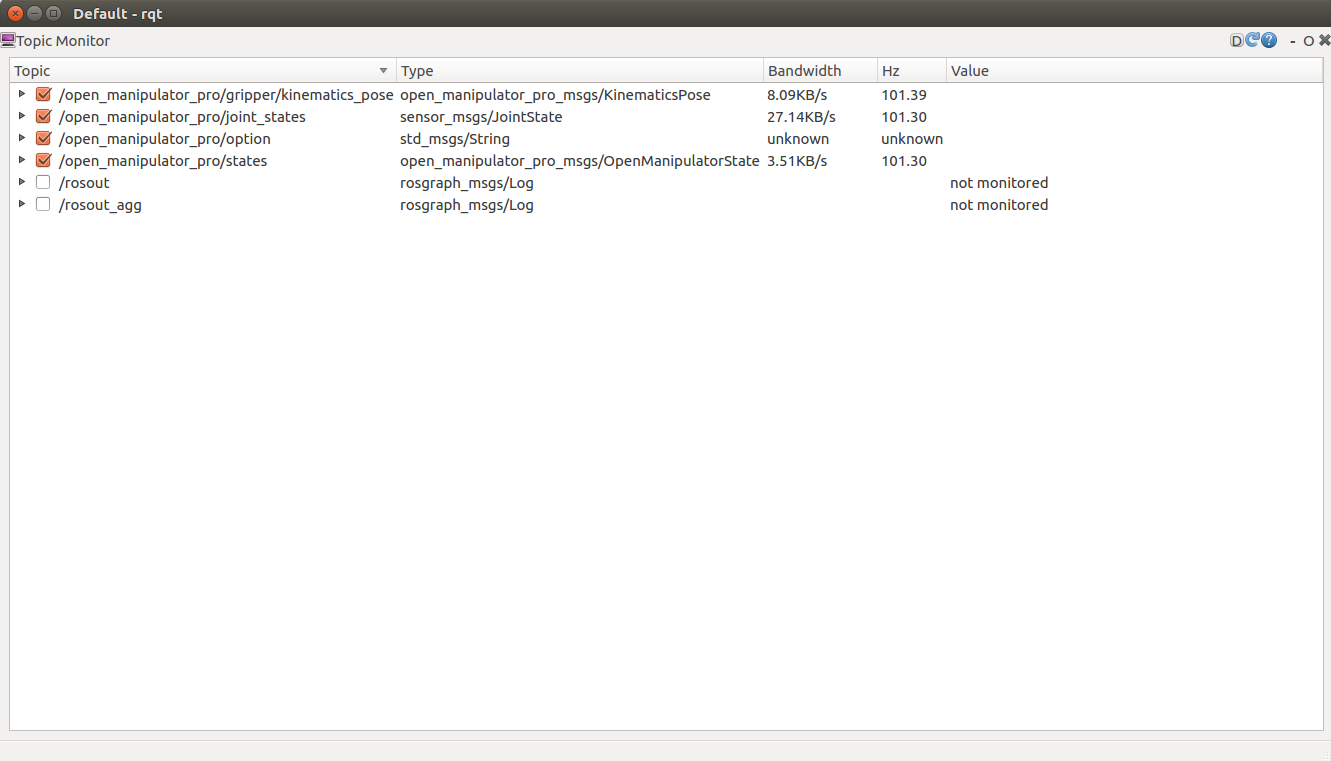Click the dash icon in plugin title bar

1293,42
